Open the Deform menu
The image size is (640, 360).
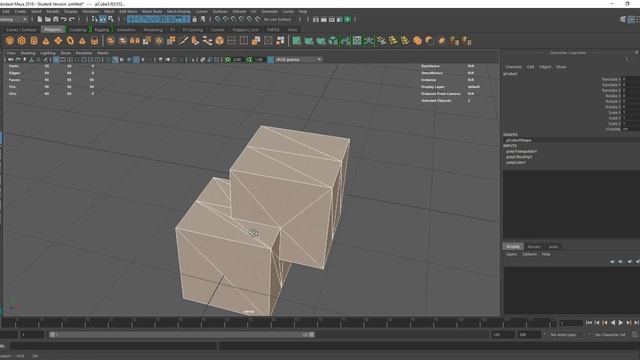[239, 11]
